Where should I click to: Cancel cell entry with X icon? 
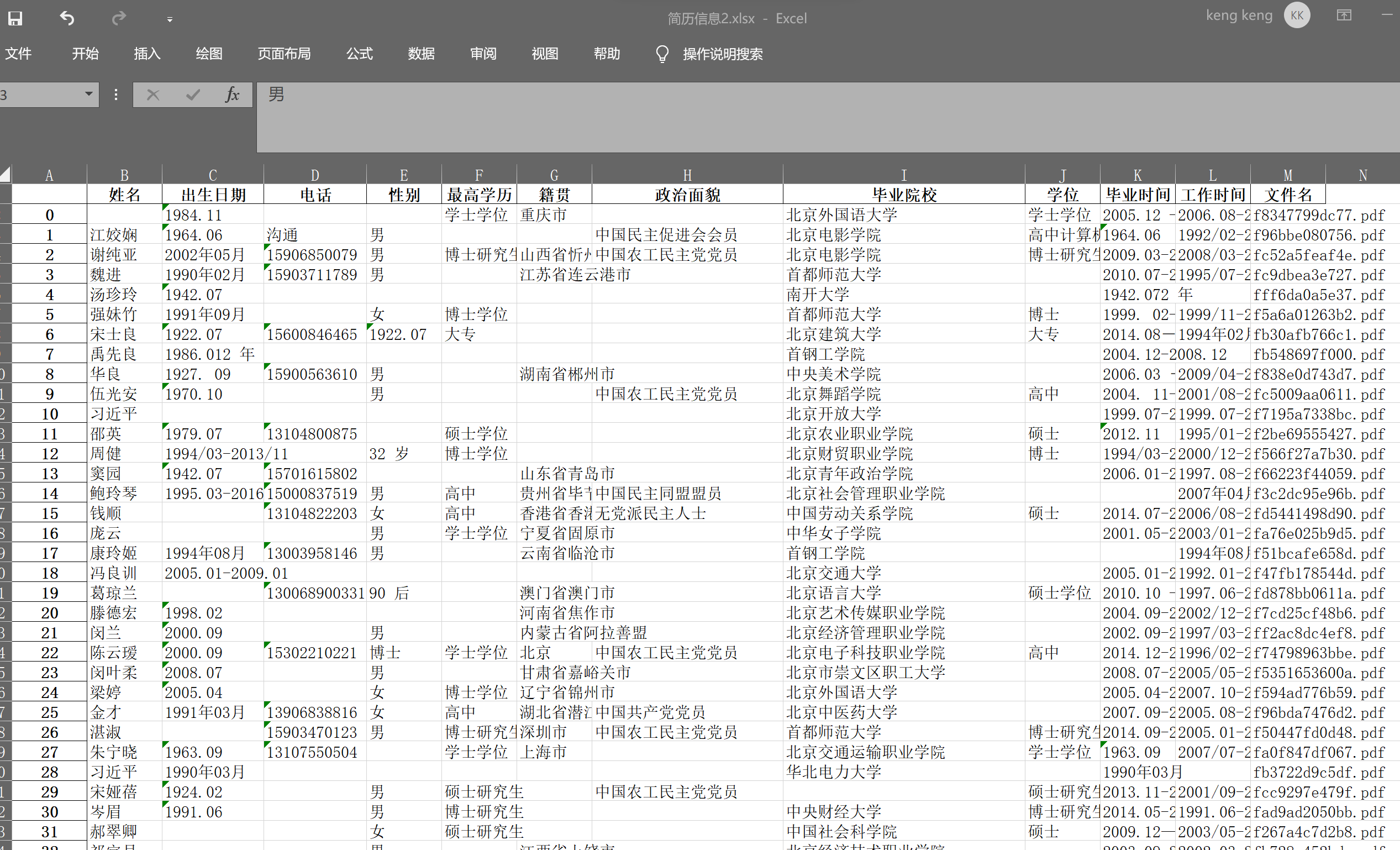click(152, 95)
